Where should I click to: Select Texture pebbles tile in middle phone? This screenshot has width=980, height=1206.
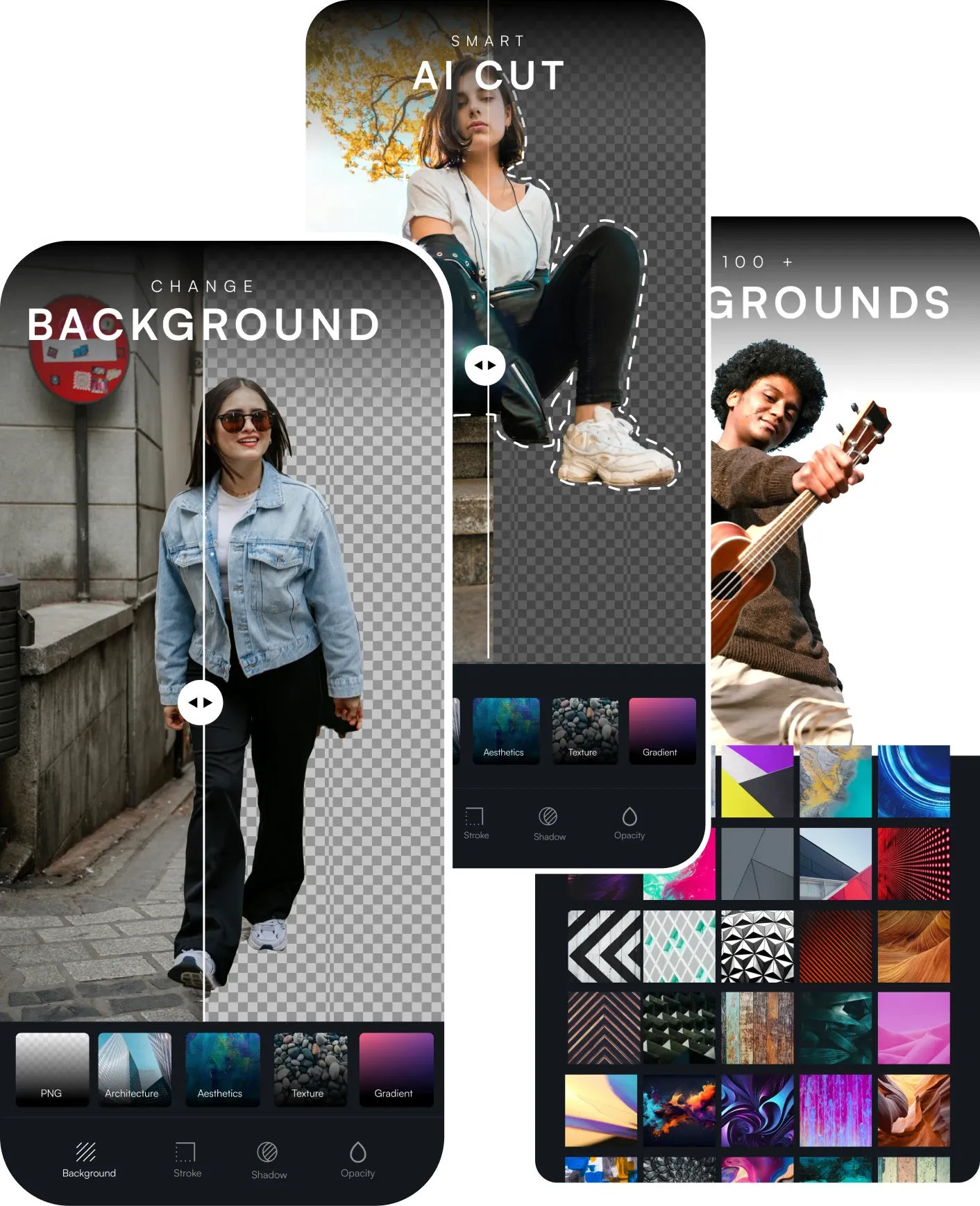584,731
